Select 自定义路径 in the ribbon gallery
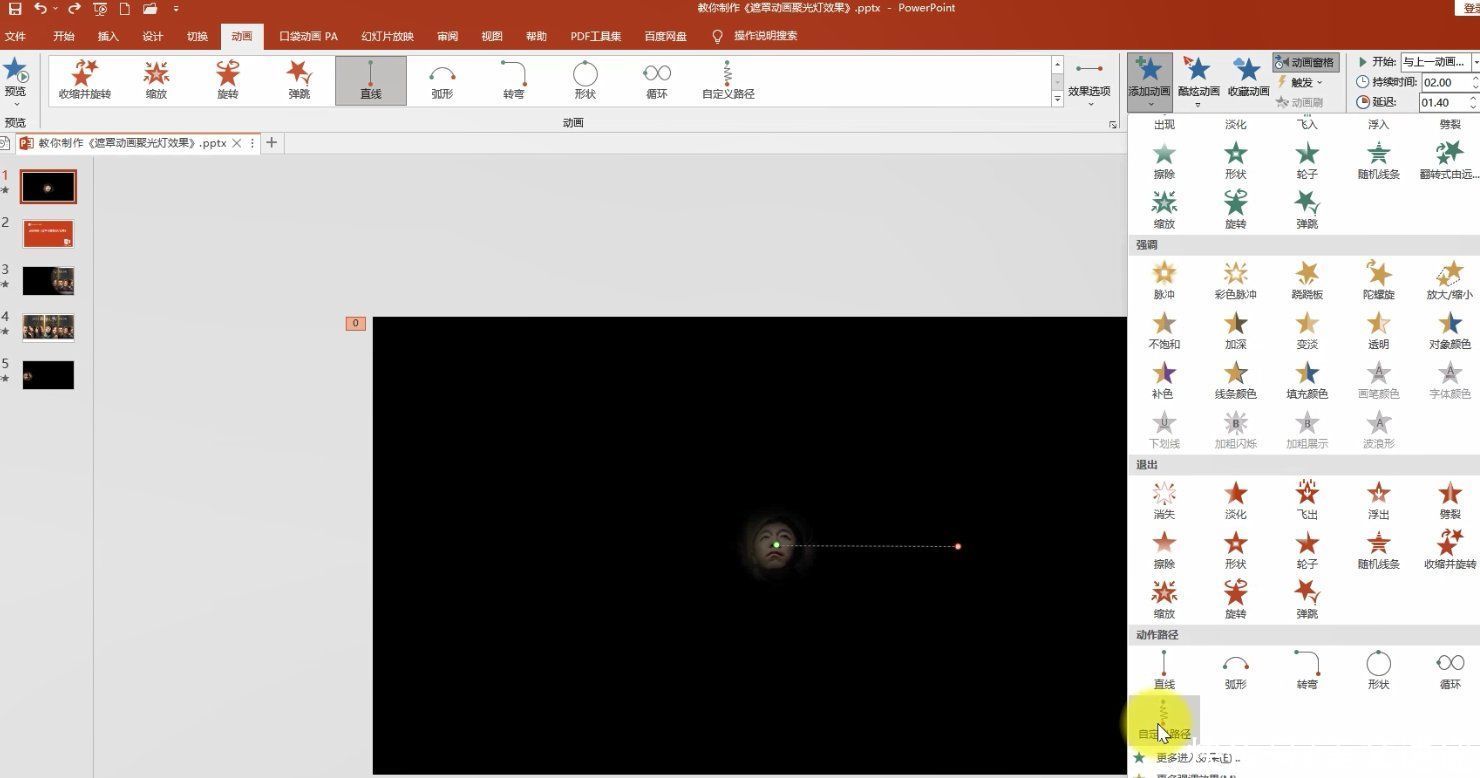Image resolution: width=1480 pixels, height=778 pixels. tap(728, 80)
